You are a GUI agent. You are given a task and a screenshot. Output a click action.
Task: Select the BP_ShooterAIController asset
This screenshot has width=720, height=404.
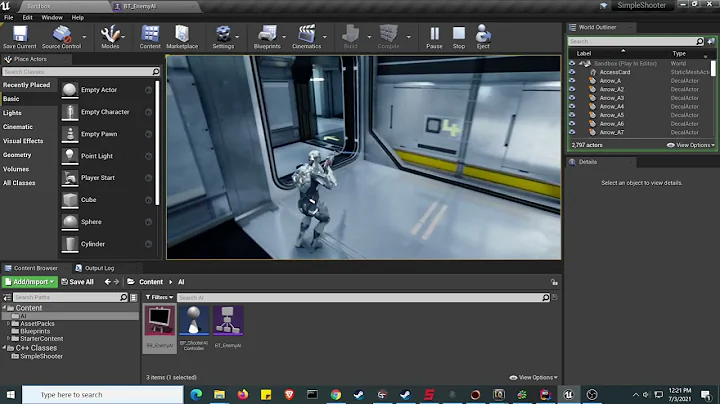coord(194,328)
